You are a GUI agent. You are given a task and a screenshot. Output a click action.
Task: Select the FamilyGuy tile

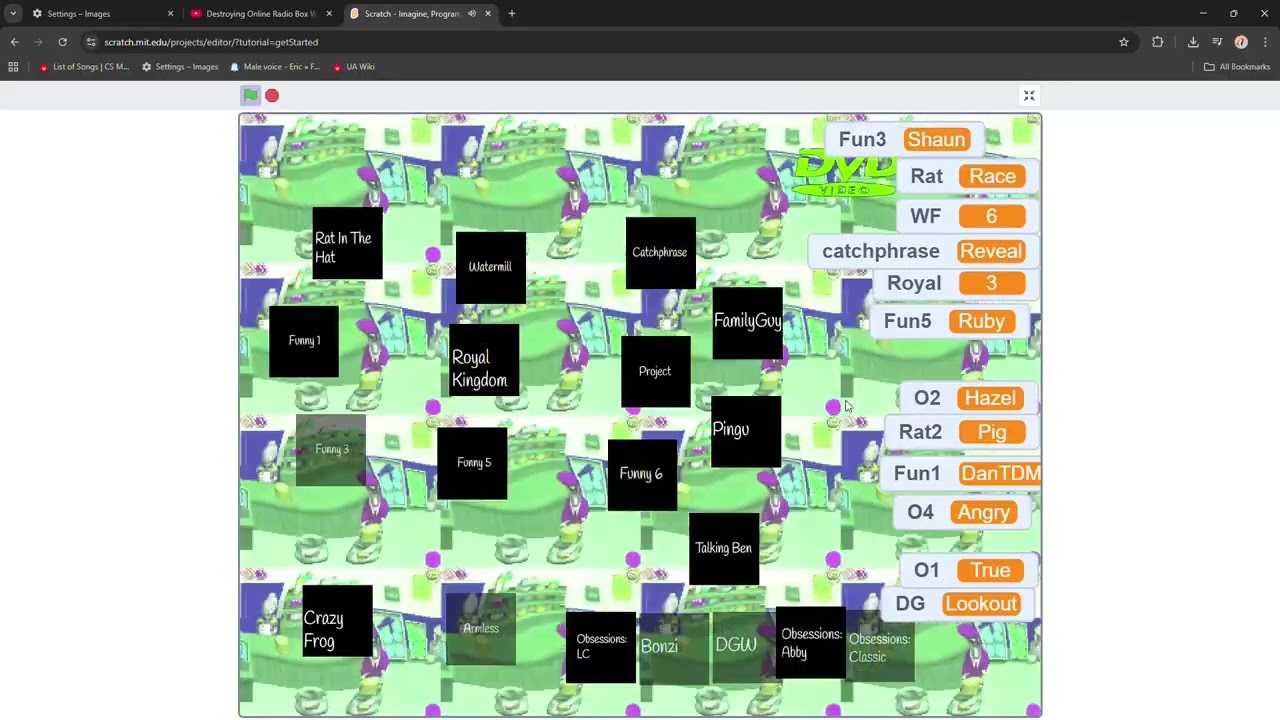748,322
